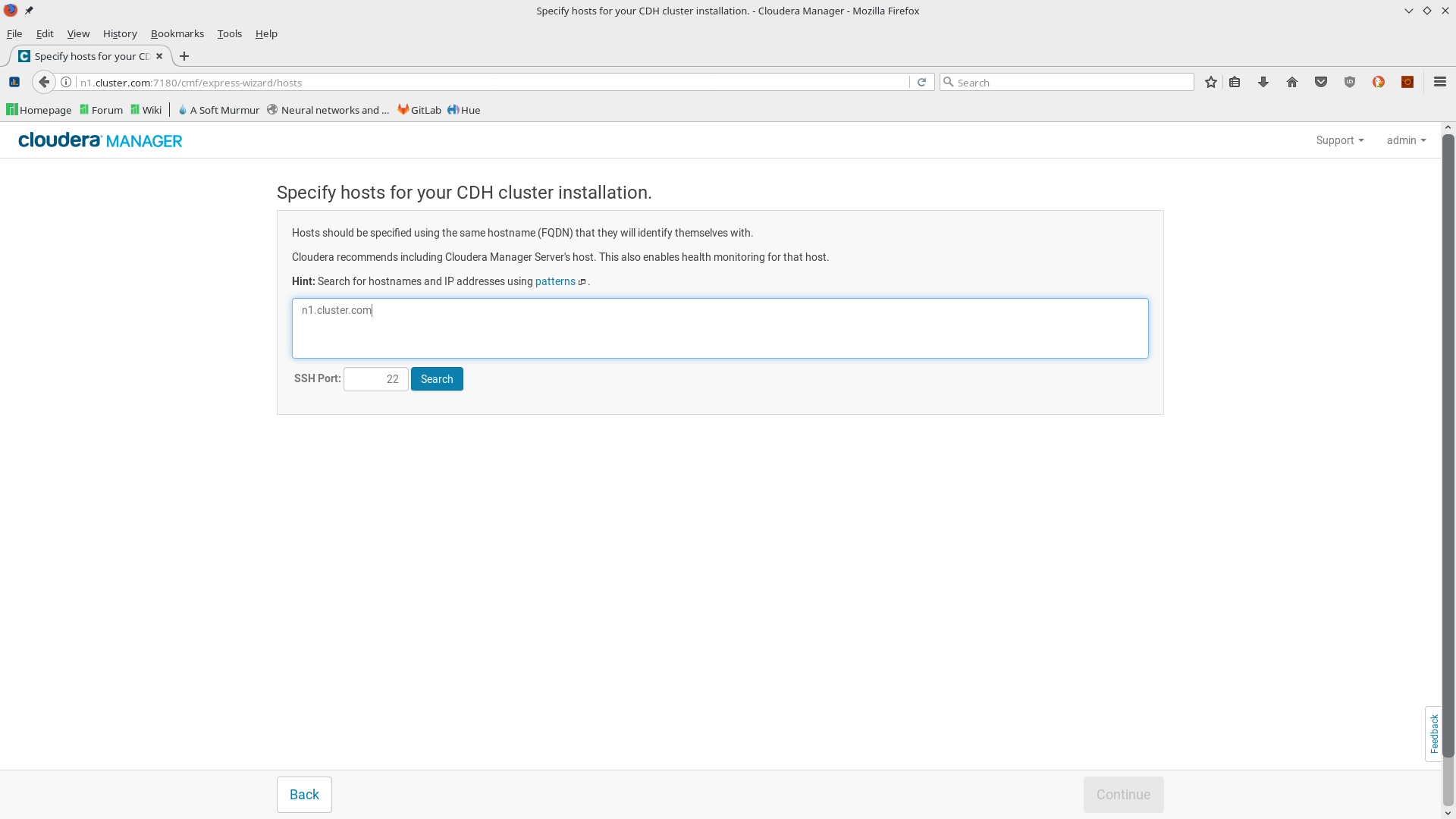Open the patterns help link

555,281
